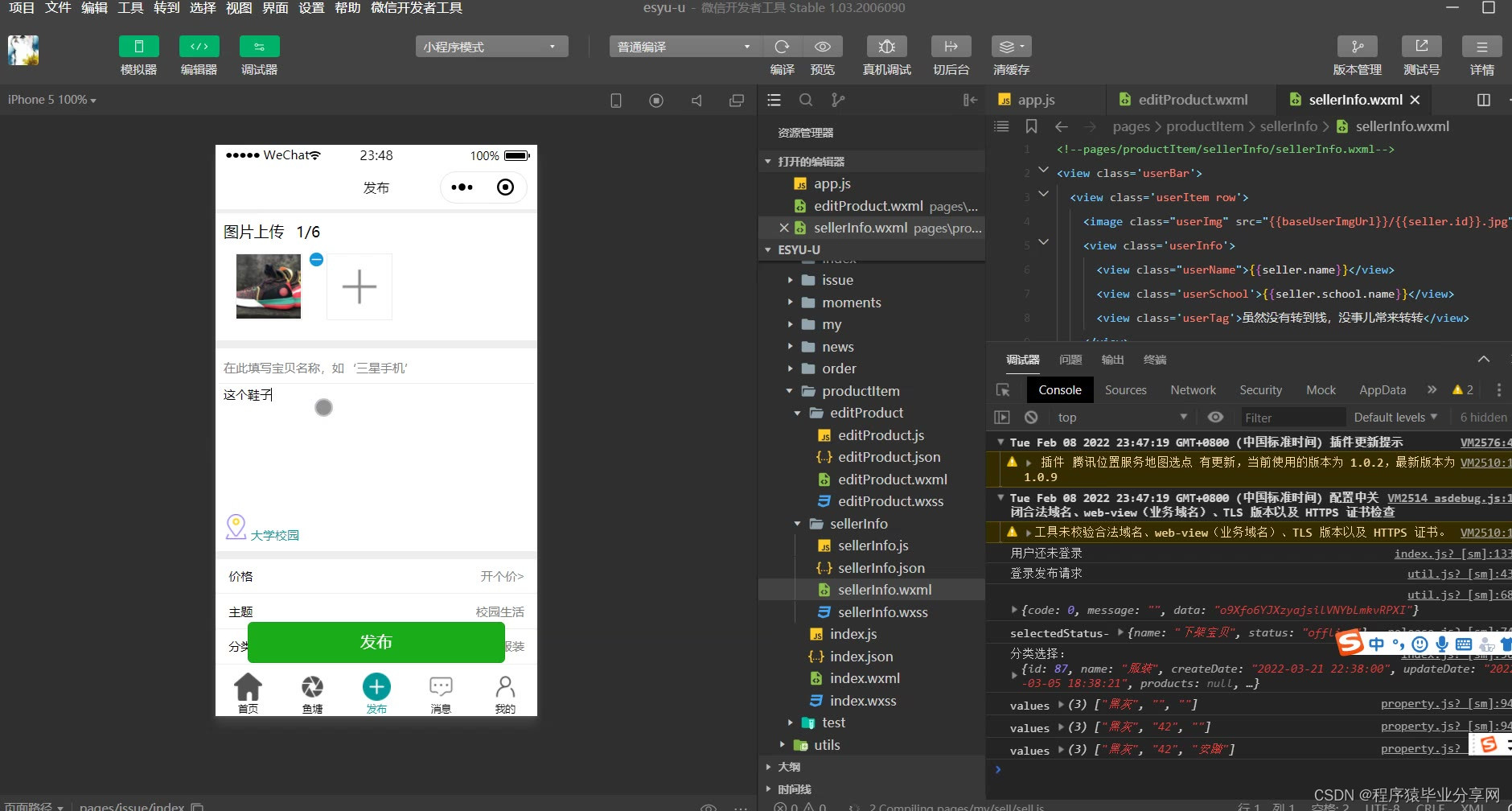The height and width of the screenshot is (811, 1512).
Task: Open the Network tab in debugger
Action: 1193,390
